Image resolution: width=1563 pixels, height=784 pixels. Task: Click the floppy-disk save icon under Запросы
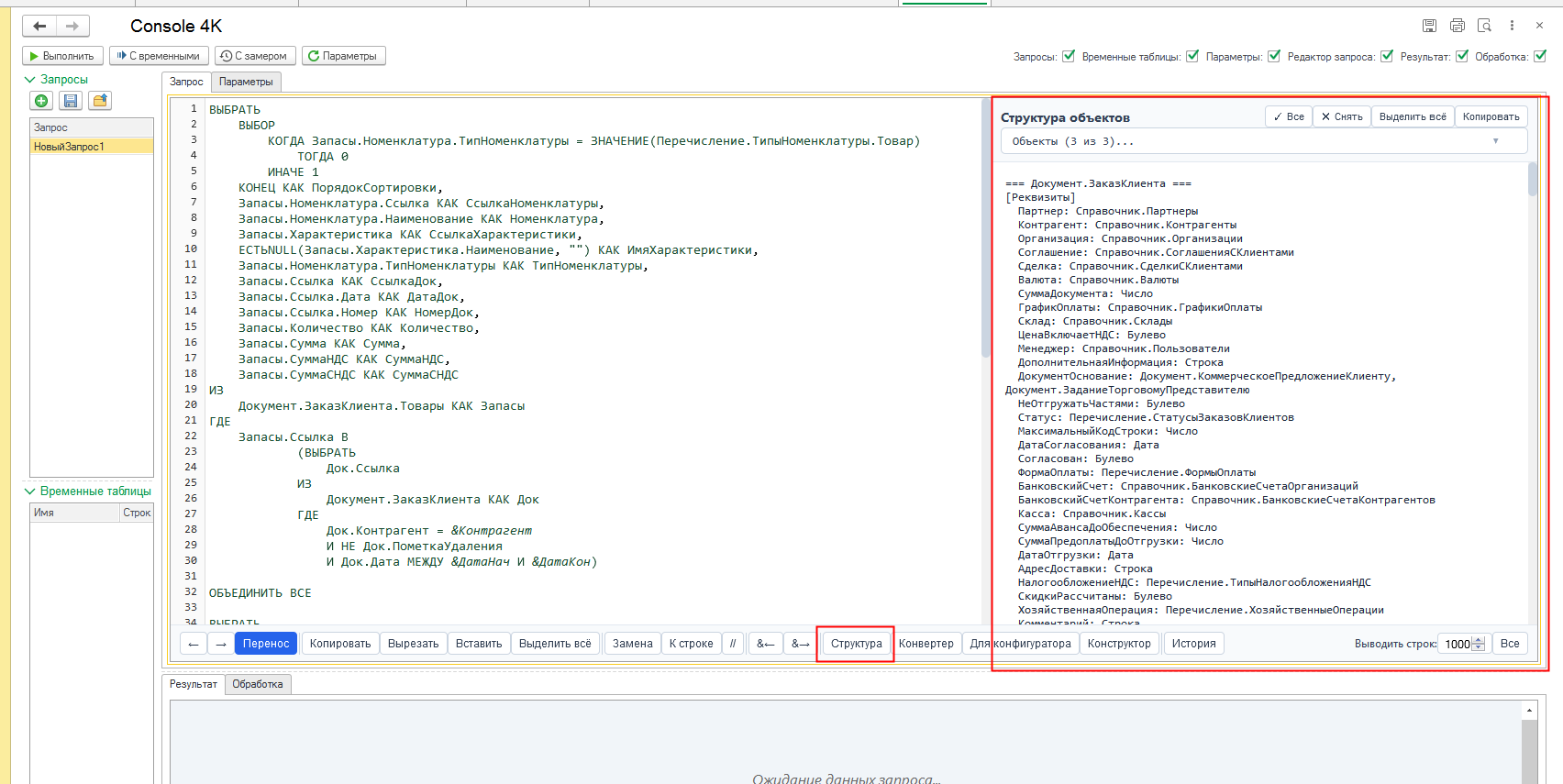tap(71, 101)
